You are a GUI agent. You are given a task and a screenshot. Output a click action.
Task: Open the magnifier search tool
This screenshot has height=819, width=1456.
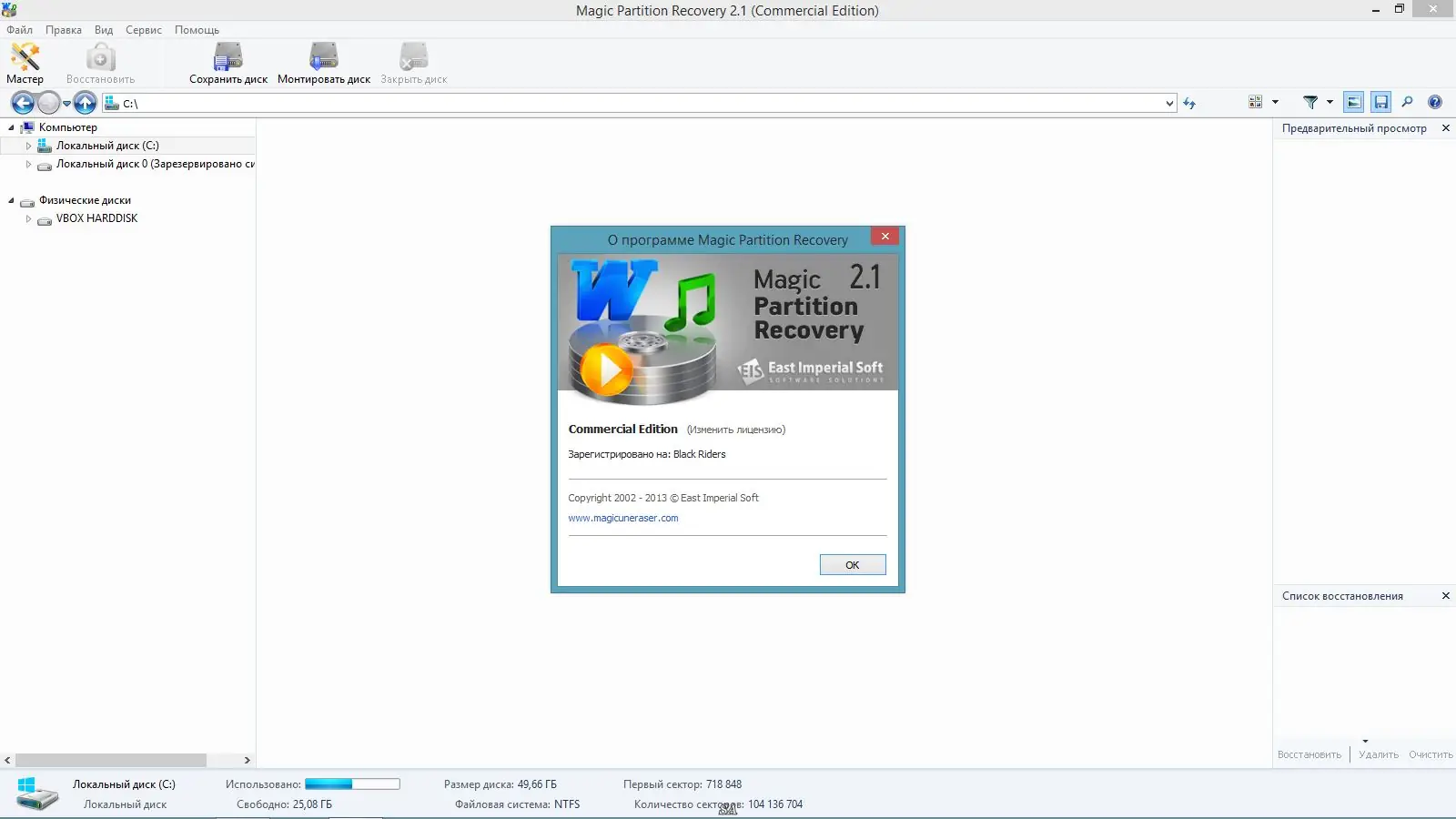pyautogui.click(x=1407, y=102)
